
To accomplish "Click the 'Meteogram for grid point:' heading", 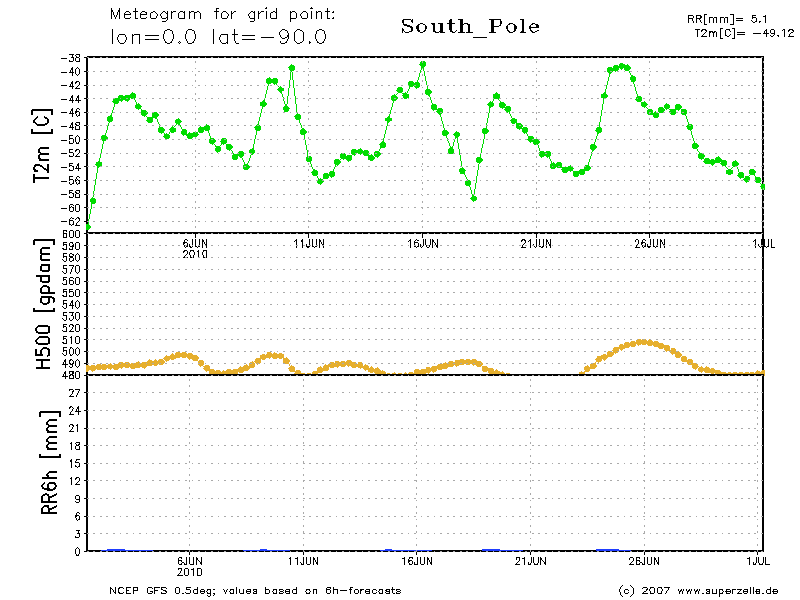I will (x=222, y=15).
